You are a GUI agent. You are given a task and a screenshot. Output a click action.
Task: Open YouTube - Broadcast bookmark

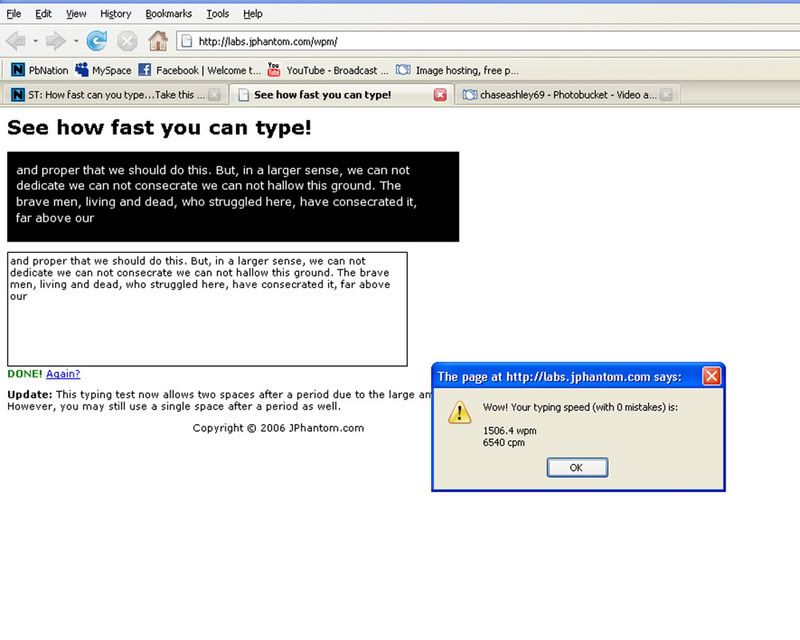(x=328, y=70)
